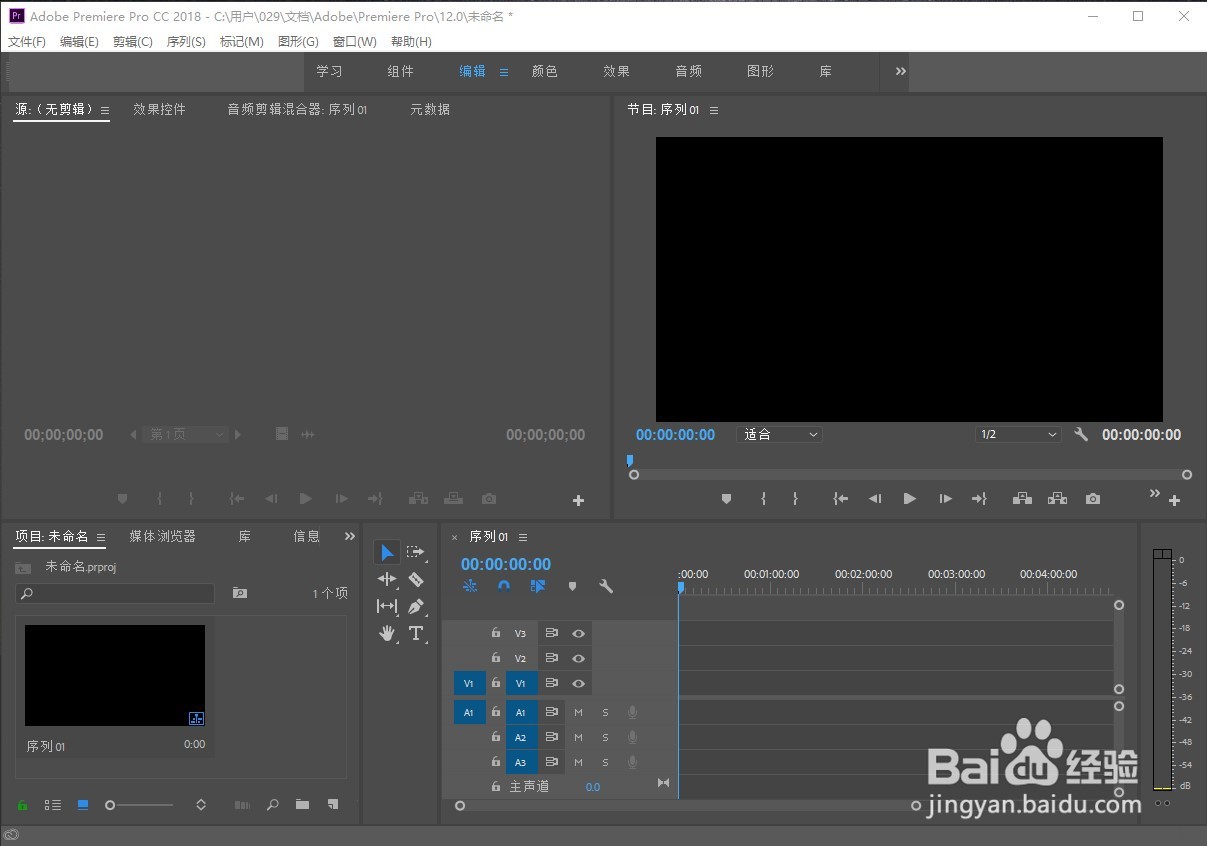Viewport: 1207px width, 846px height.
Task: Open the 文件(F) menu
Action: (x=27, y=42)
